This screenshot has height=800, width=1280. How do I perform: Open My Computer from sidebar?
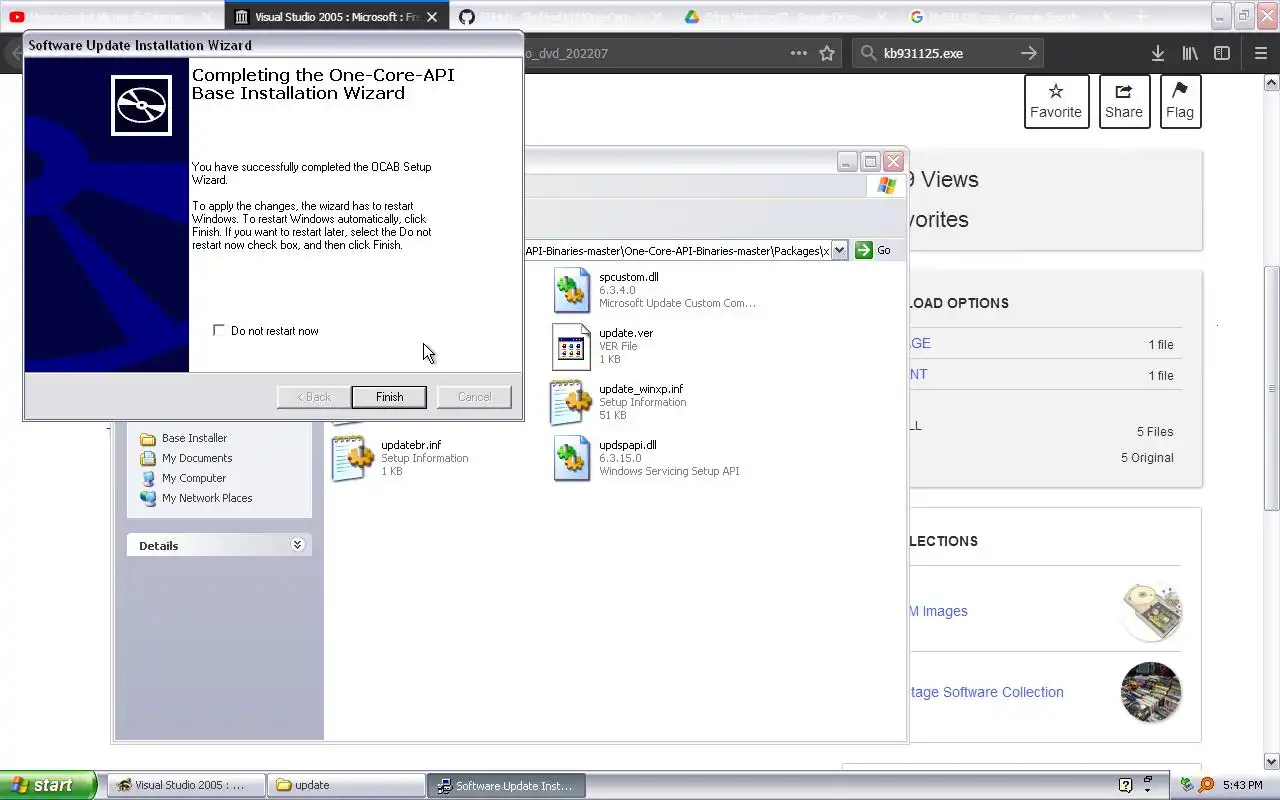tap(194, 478)
